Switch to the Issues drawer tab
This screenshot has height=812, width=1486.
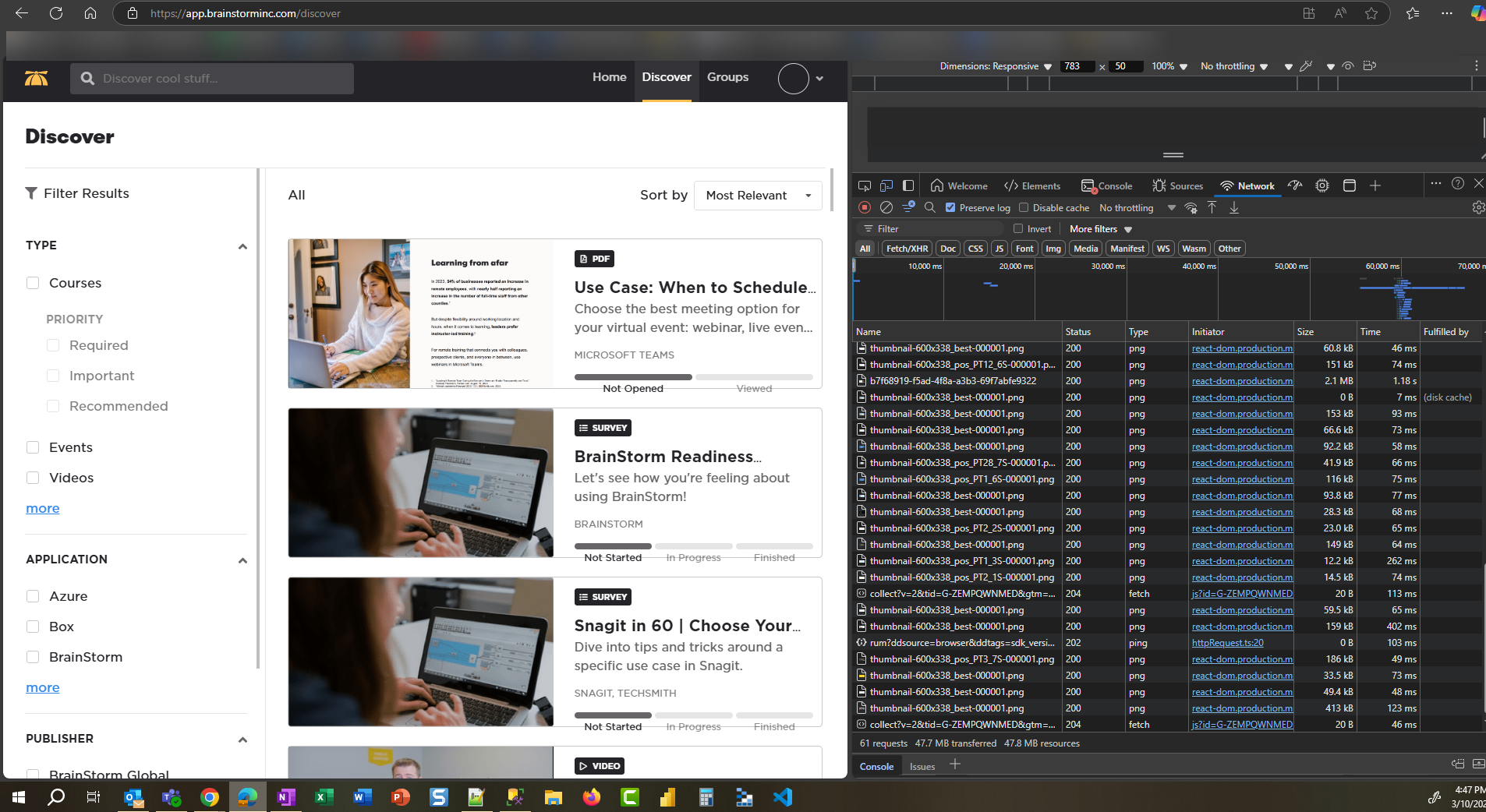click(922, 766)
